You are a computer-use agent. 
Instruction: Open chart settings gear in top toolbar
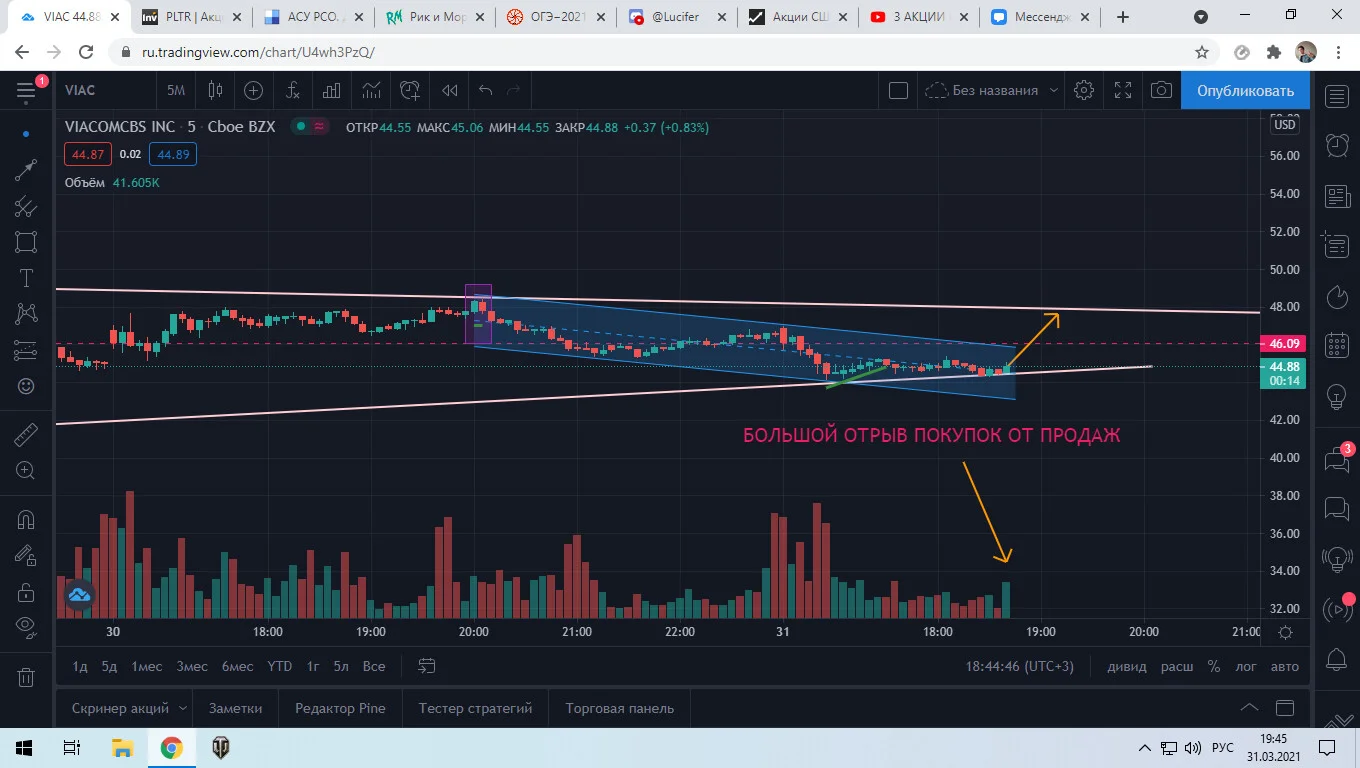point(1084,90)
